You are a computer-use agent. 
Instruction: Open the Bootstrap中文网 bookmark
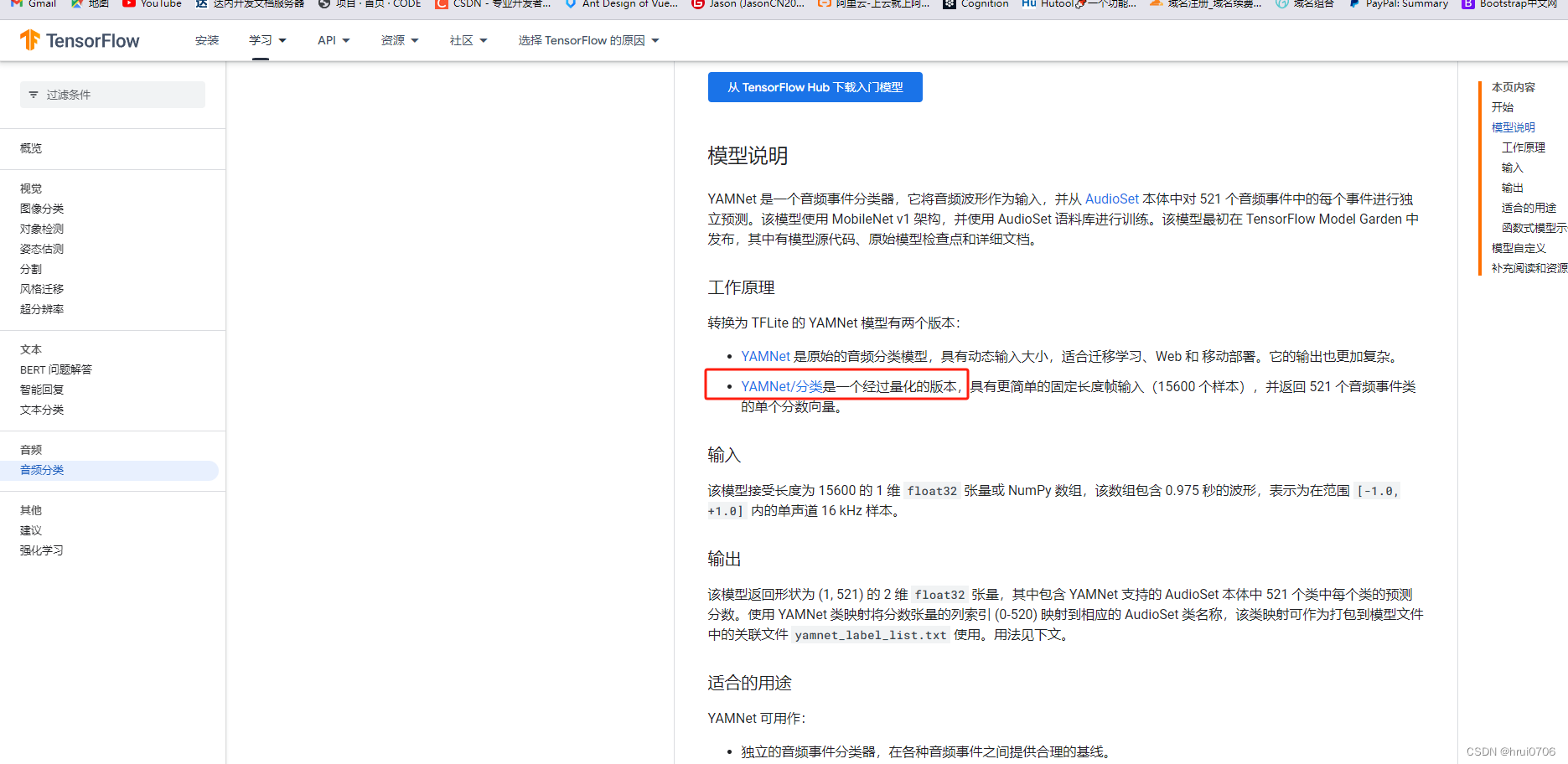click(x=1509, y=4)
